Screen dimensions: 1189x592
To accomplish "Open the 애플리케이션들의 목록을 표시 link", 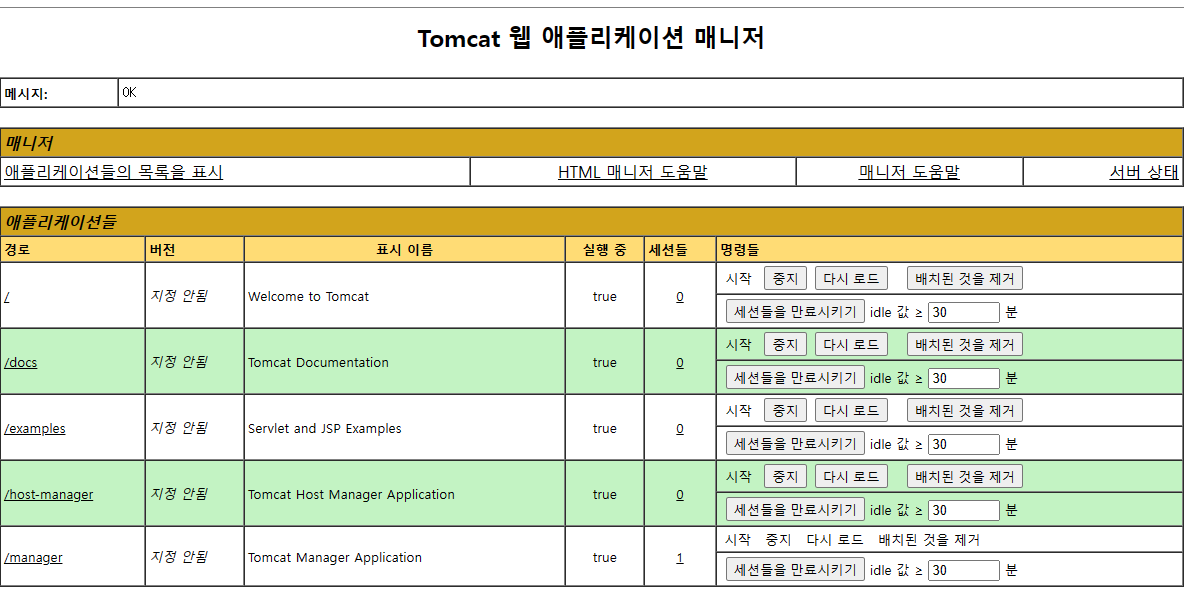I will point(114,172).
